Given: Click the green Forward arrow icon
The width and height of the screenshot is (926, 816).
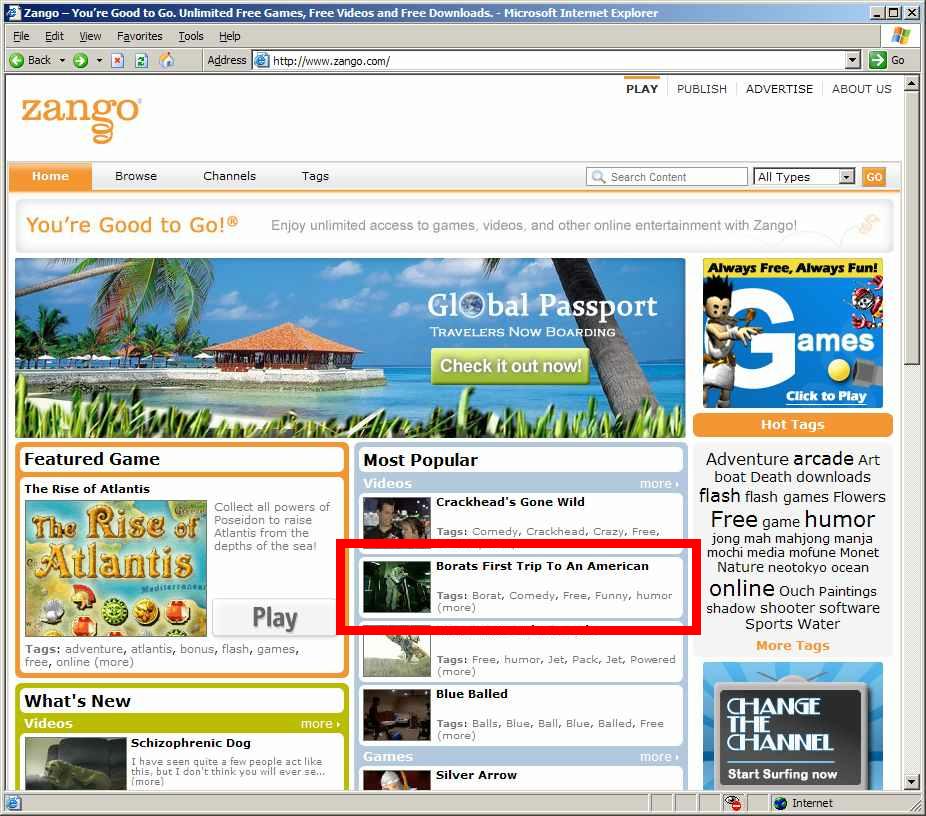Looking at the screenshot, I should pos(80,60).
